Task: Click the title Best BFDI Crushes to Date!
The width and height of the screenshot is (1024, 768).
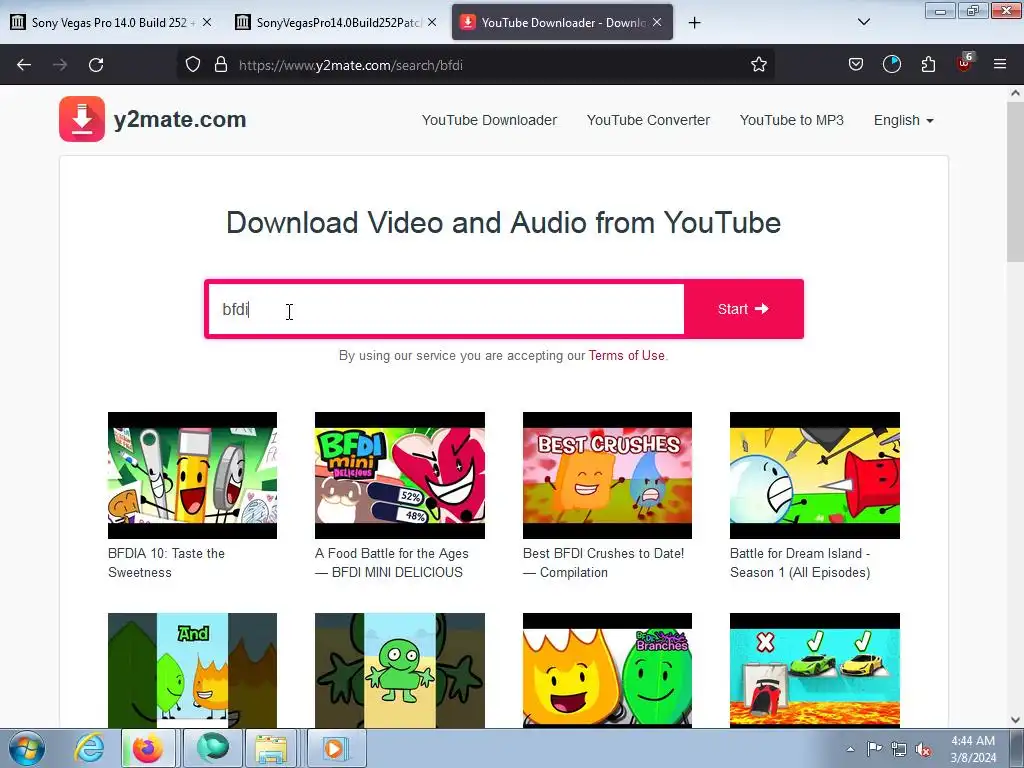Action: click(603, 562)
